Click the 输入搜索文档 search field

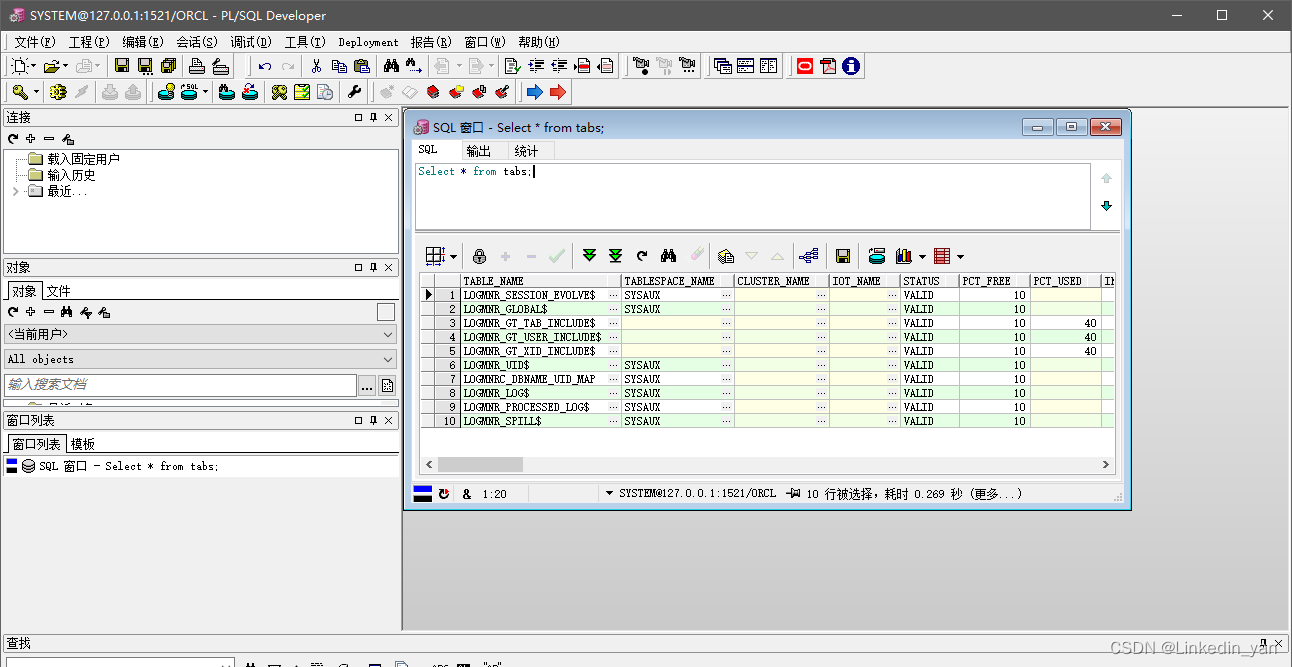click(x=180, y=385)
